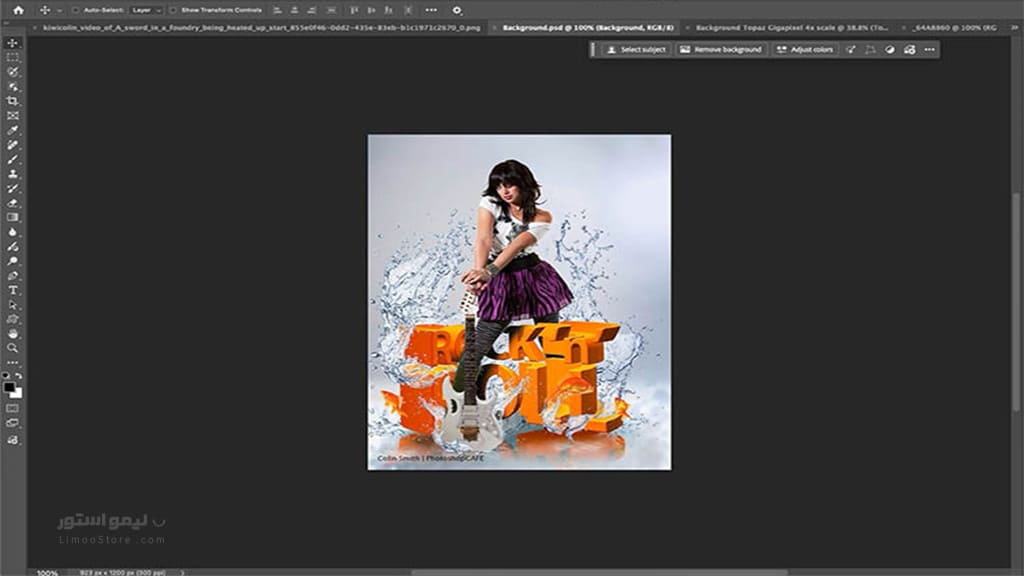Select the Brush tool
Screen dimensions: 1024x576
tap(12, 159)
